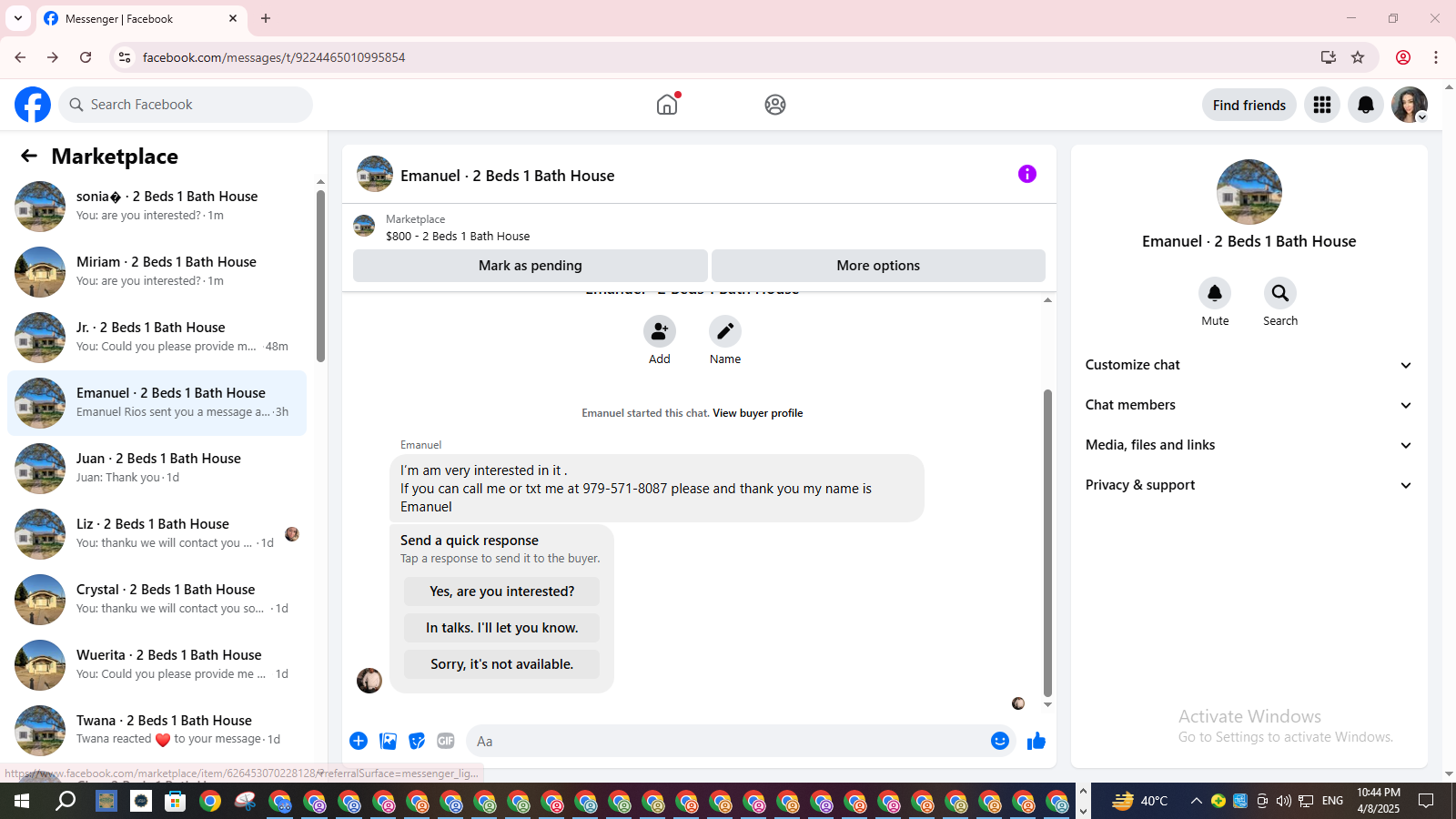Expand the Privacy & support section

tap(1249, 485)
